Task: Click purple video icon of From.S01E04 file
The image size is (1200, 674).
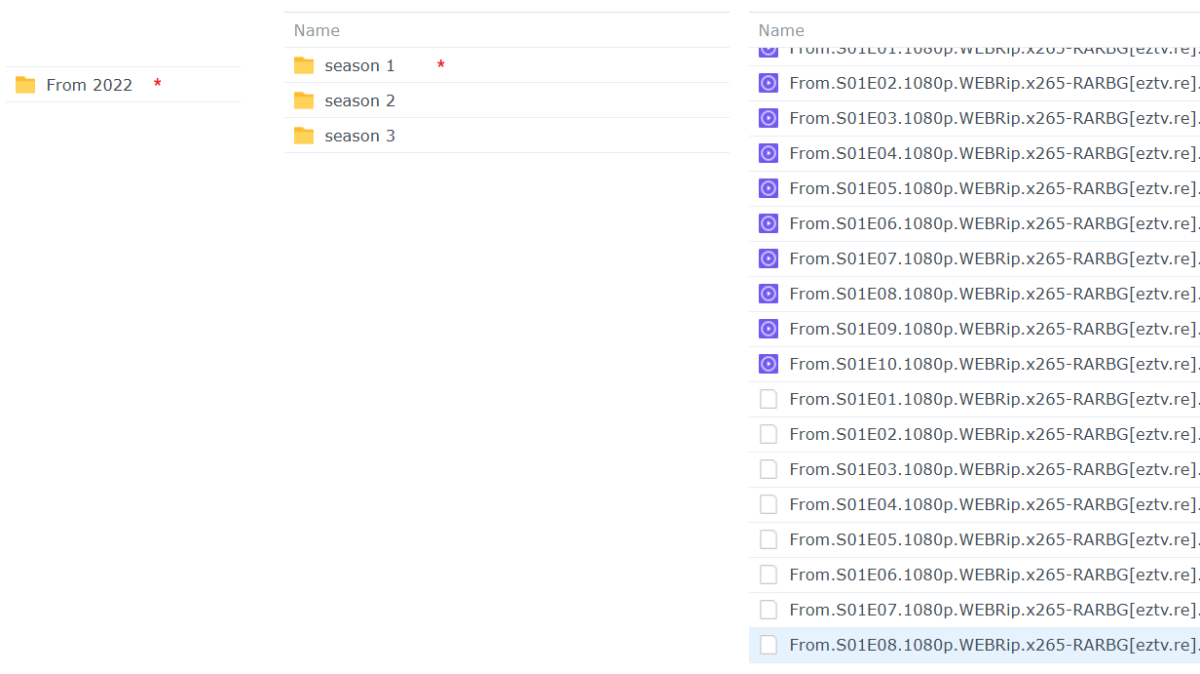Action: click(x=768, y=153)
